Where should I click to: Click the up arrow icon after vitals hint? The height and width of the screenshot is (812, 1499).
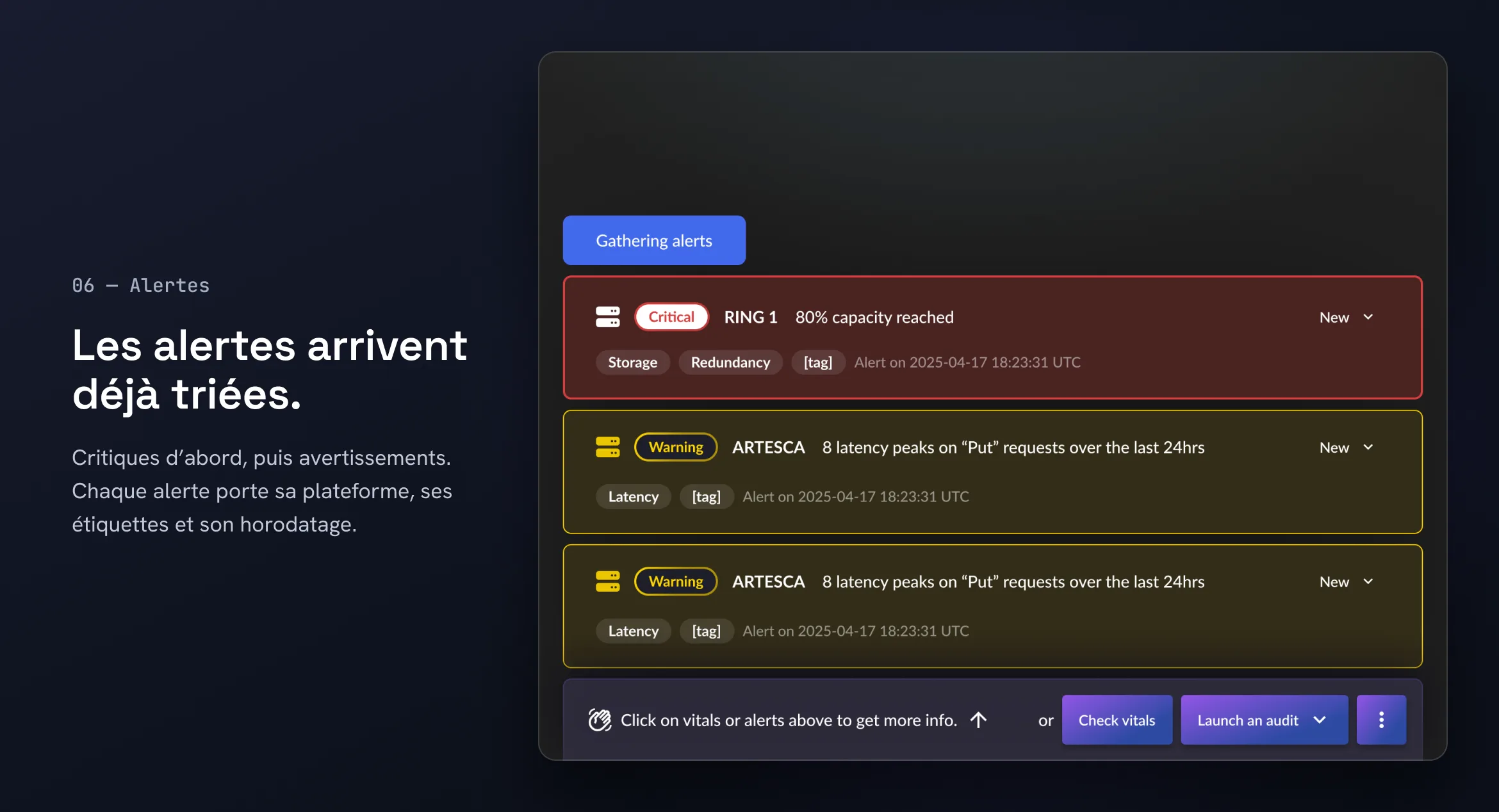click(x=978, y=720)
